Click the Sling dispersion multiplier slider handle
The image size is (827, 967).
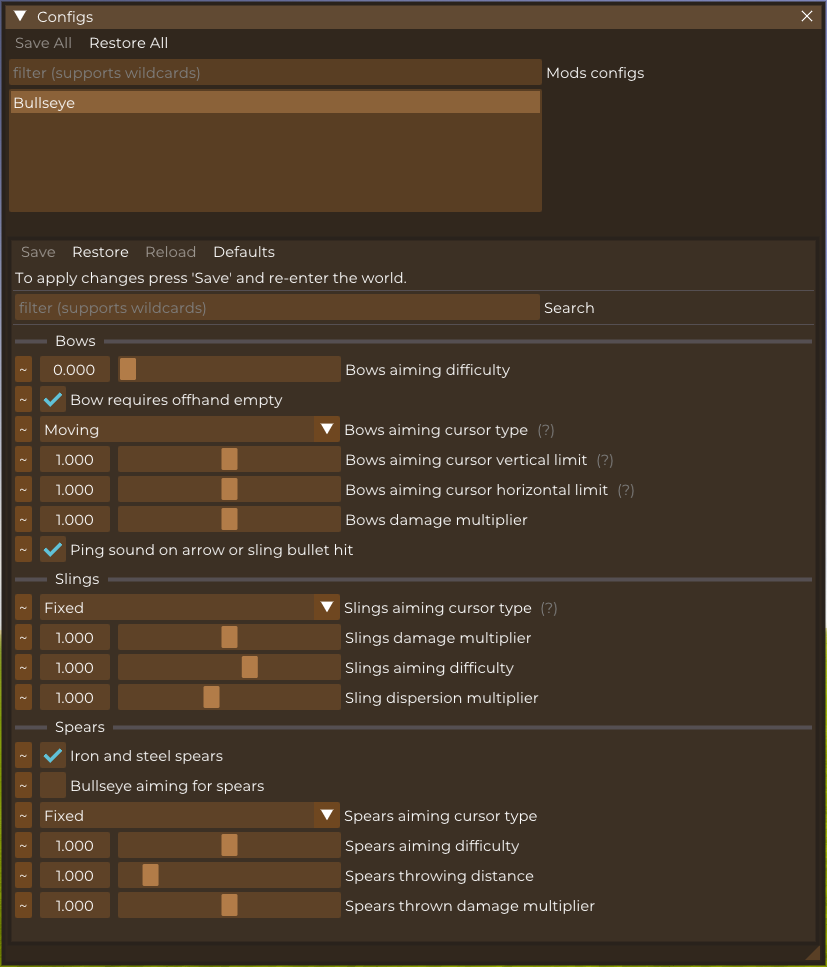pos(211,698)
